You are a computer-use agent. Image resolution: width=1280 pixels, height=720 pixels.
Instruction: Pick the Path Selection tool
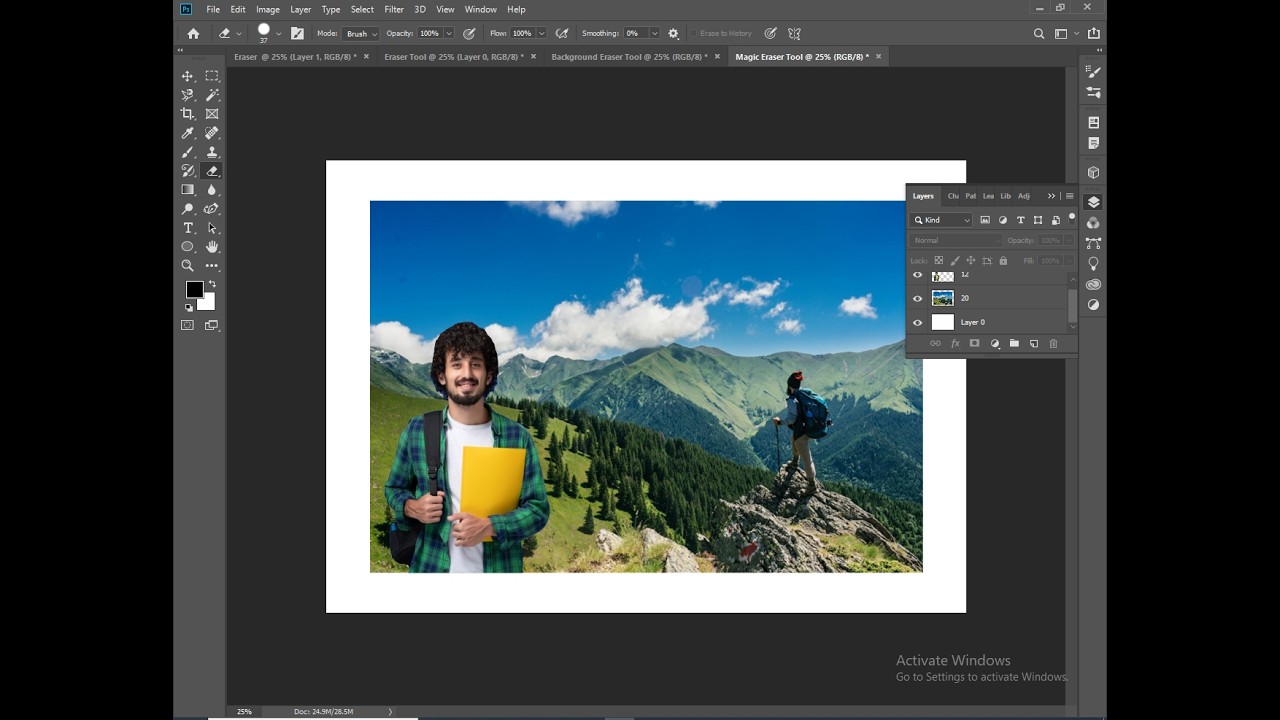tap(212, 228)
